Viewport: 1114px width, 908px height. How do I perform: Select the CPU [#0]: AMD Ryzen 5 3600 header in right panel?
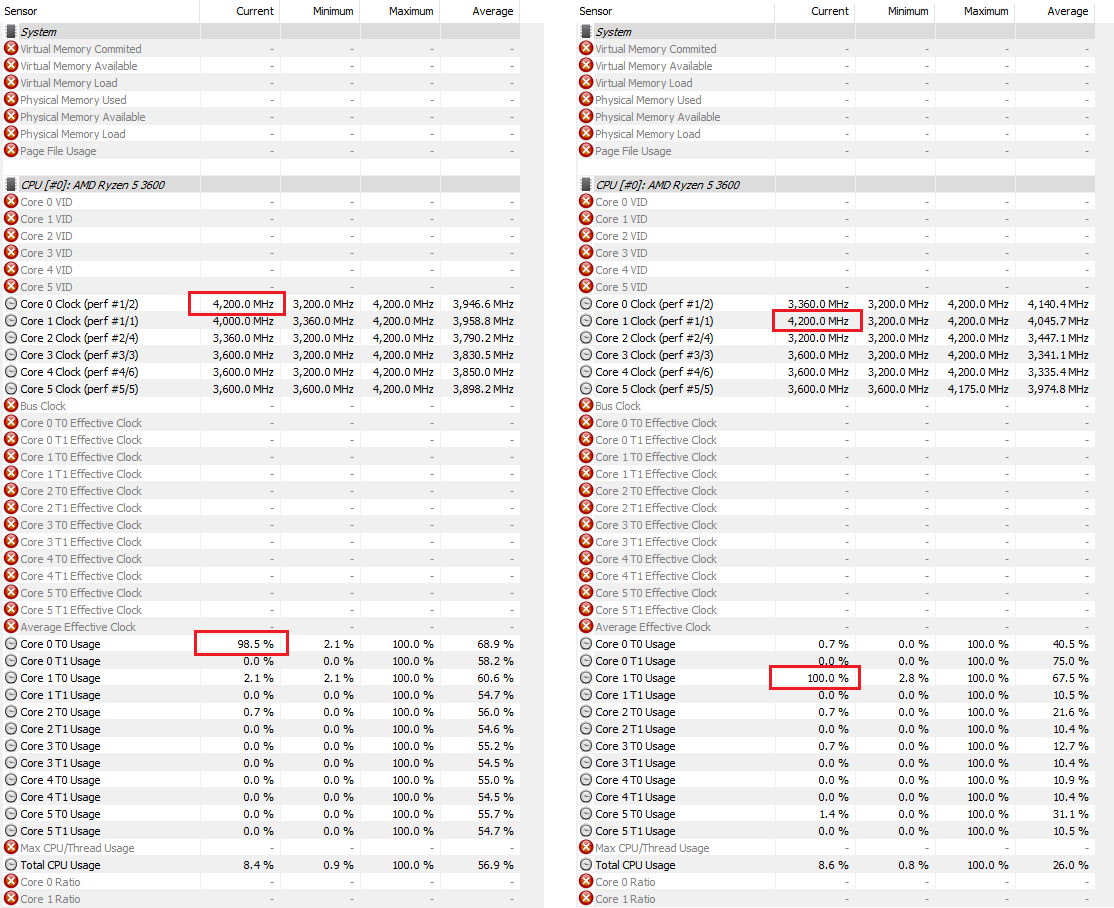tap(667, 185)
